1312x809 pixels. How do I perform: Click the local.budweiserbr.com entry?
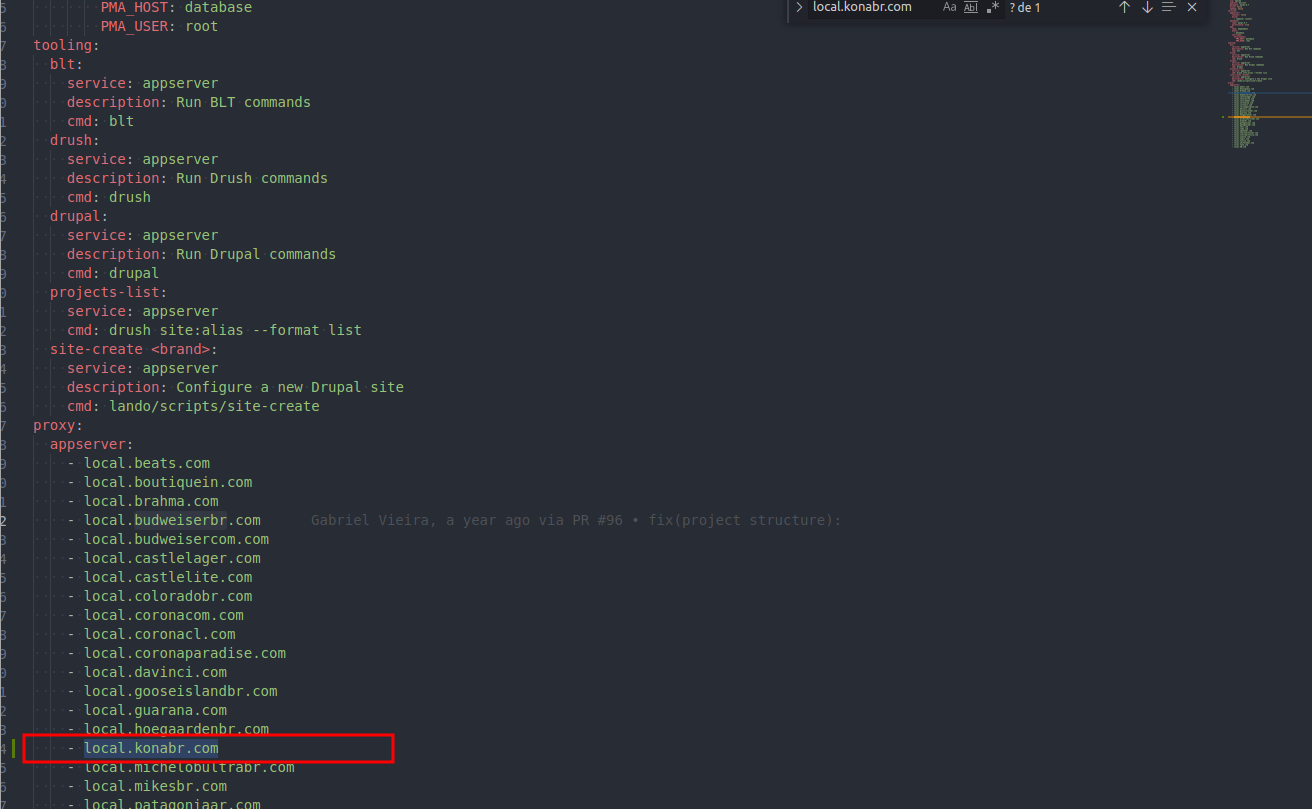coord(172,520)
